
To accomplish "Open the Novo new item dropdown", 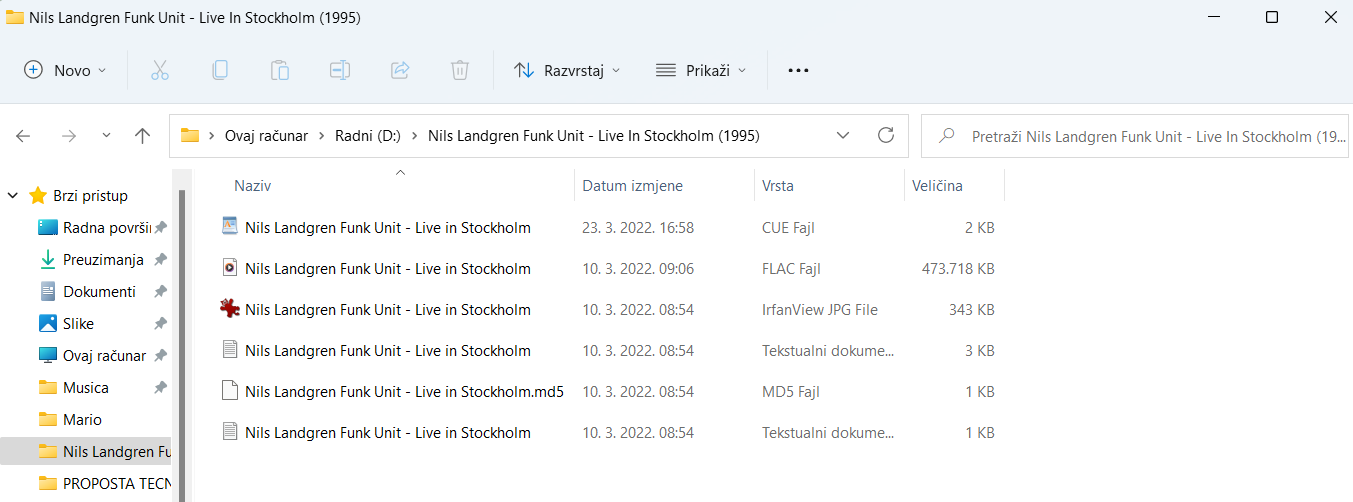I will 65,70.
